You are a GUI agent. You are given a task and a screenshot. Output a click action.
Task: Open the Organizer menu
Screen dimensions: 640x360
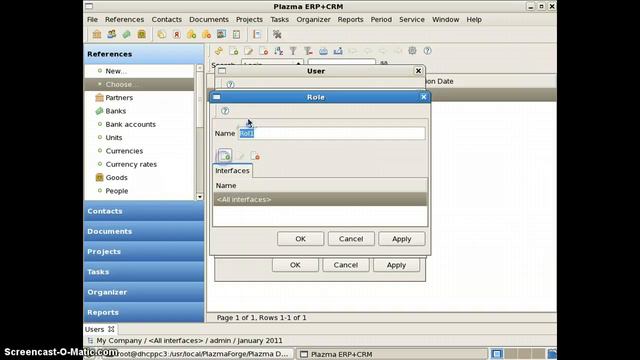[313, 20]
